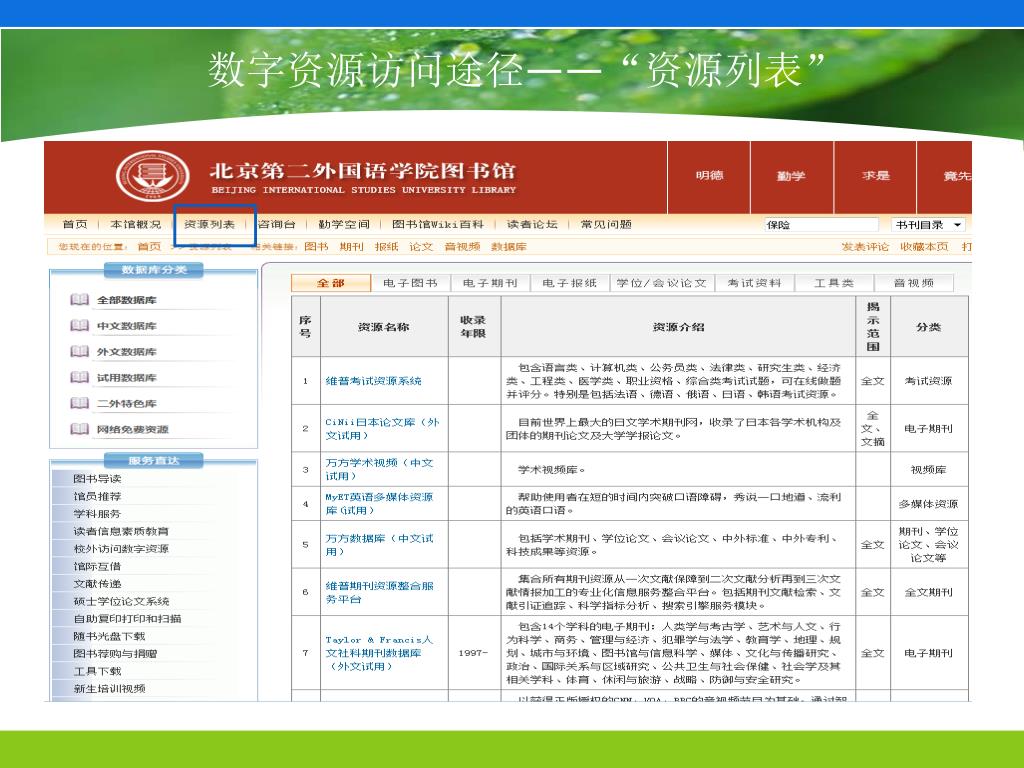This screenshot has height=768, width=1024.
Task: Click book icon beside 网络免费资源
Action: (80, 429)
